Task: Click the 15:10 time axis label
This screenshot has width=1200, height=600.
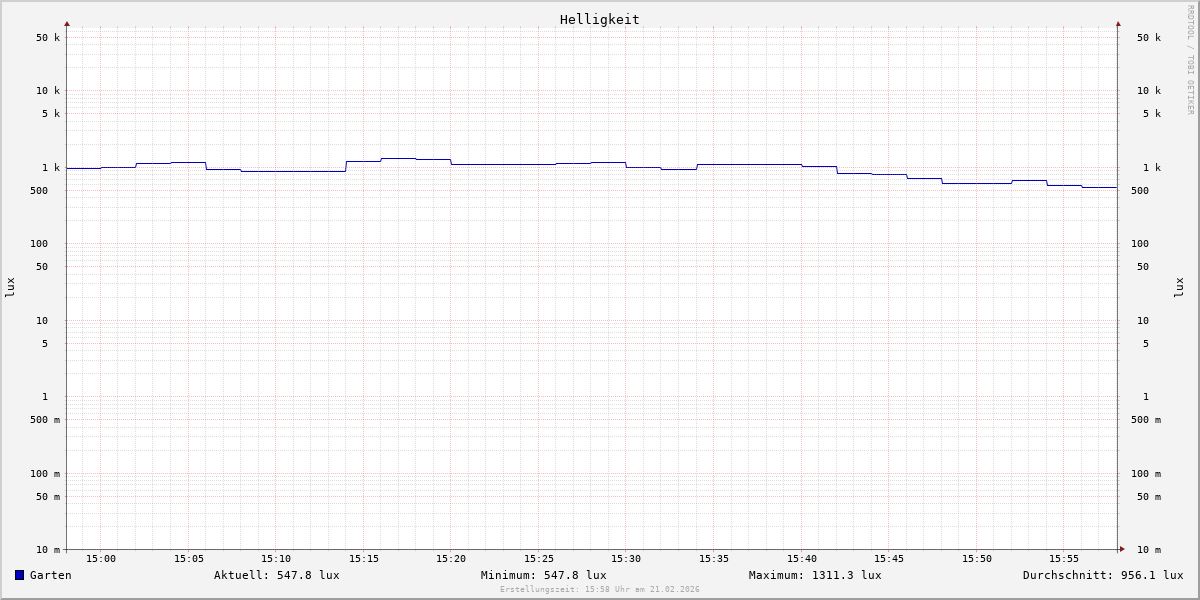Action: point(276,558)
